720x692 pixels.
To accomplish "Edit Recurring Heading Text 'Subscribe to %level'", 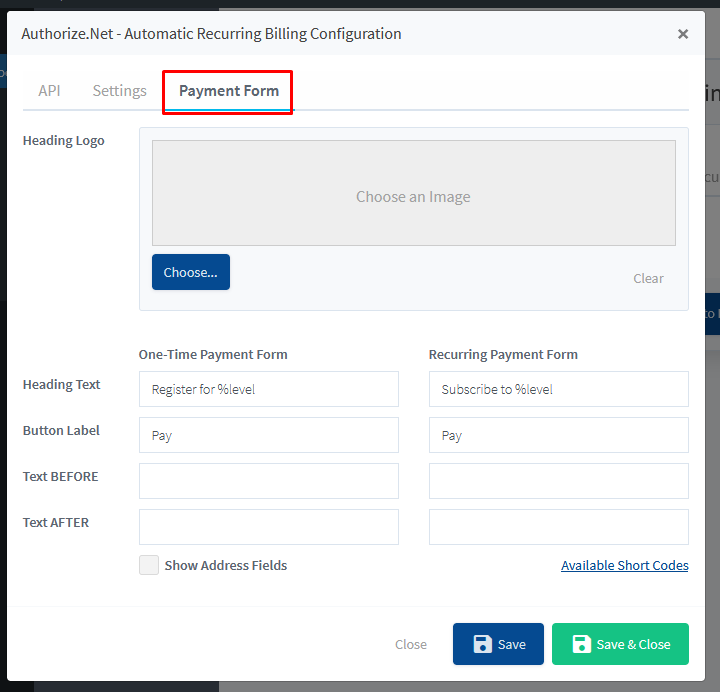I will tap(559, 389).
